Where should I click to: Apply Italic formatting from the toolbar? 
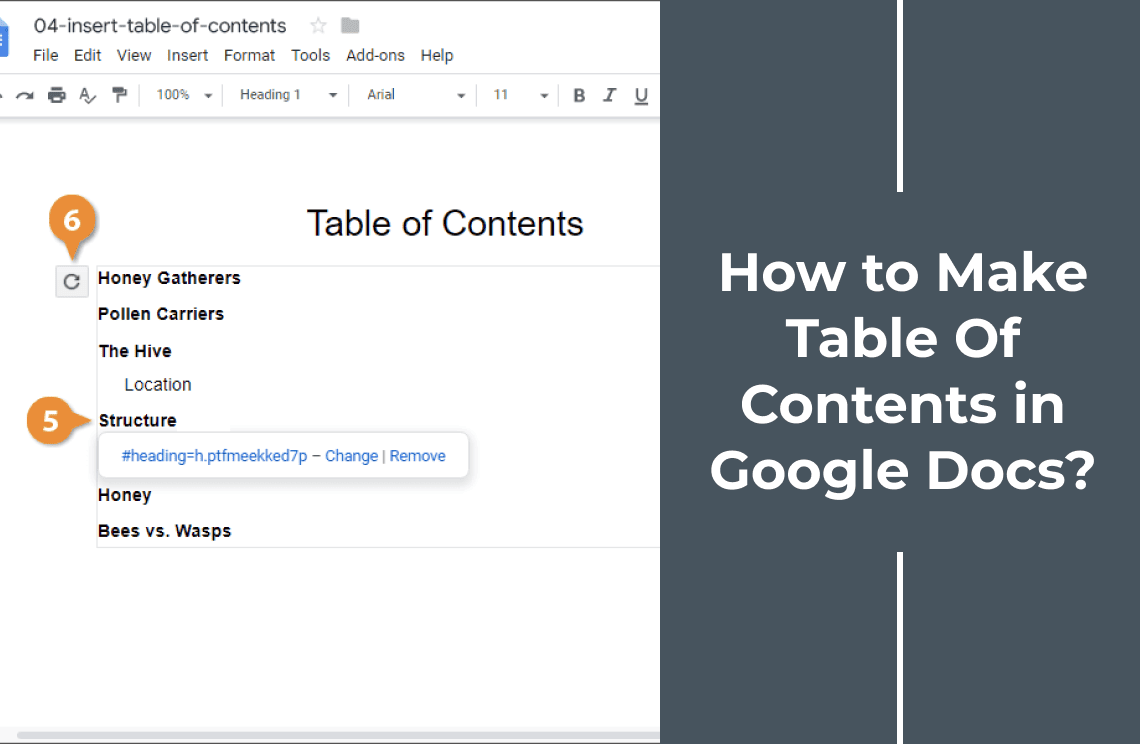pyautogui.click(x=609, y=95)
